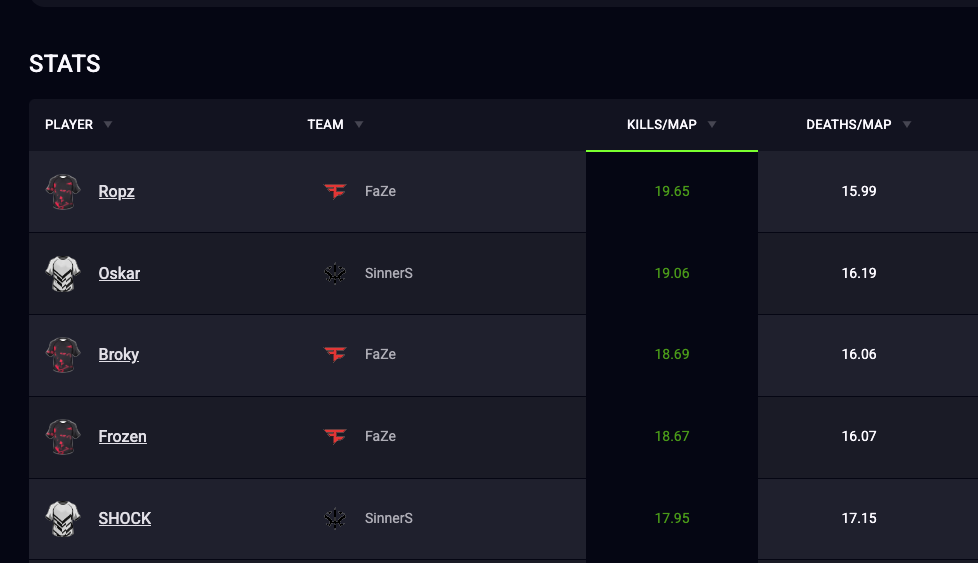This screenshot has height=563, width=978.
Task: Click Oskar's white SinnerS jersey avatar
Action: click(x=63, y=274)
